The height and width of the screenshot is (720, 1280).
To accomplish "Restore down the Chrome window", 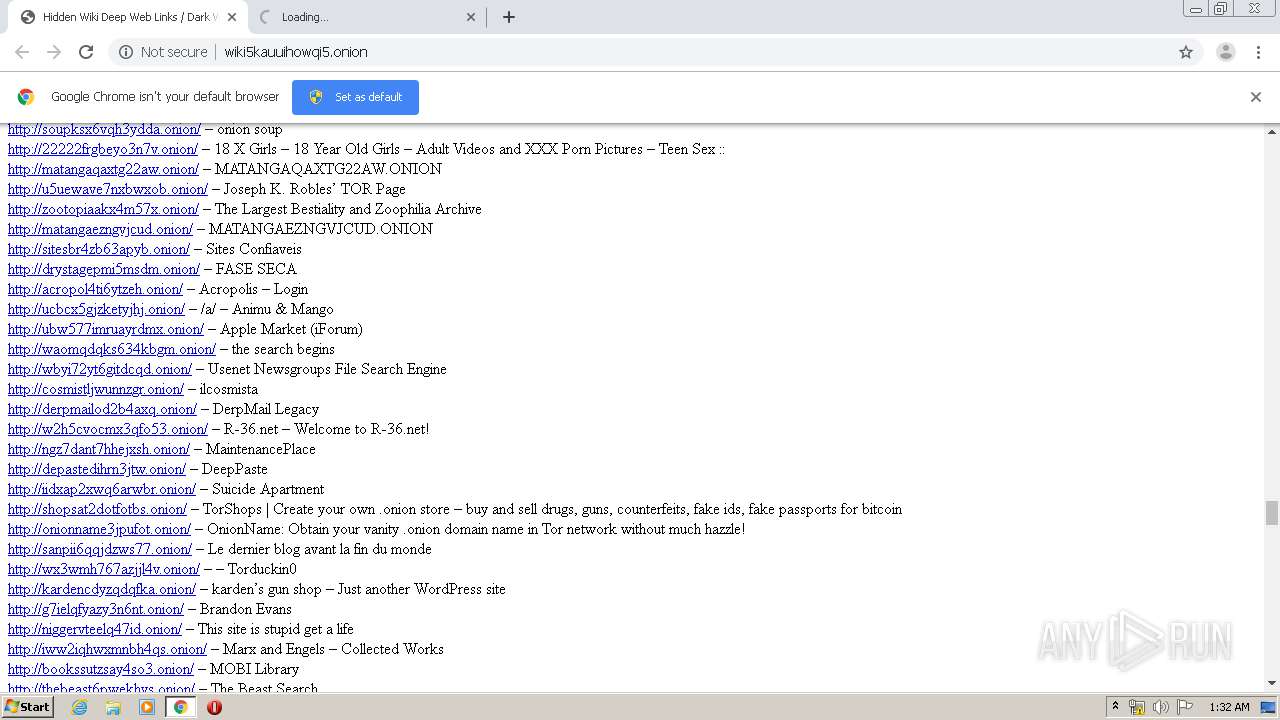I will click(x=1220, y=9).
